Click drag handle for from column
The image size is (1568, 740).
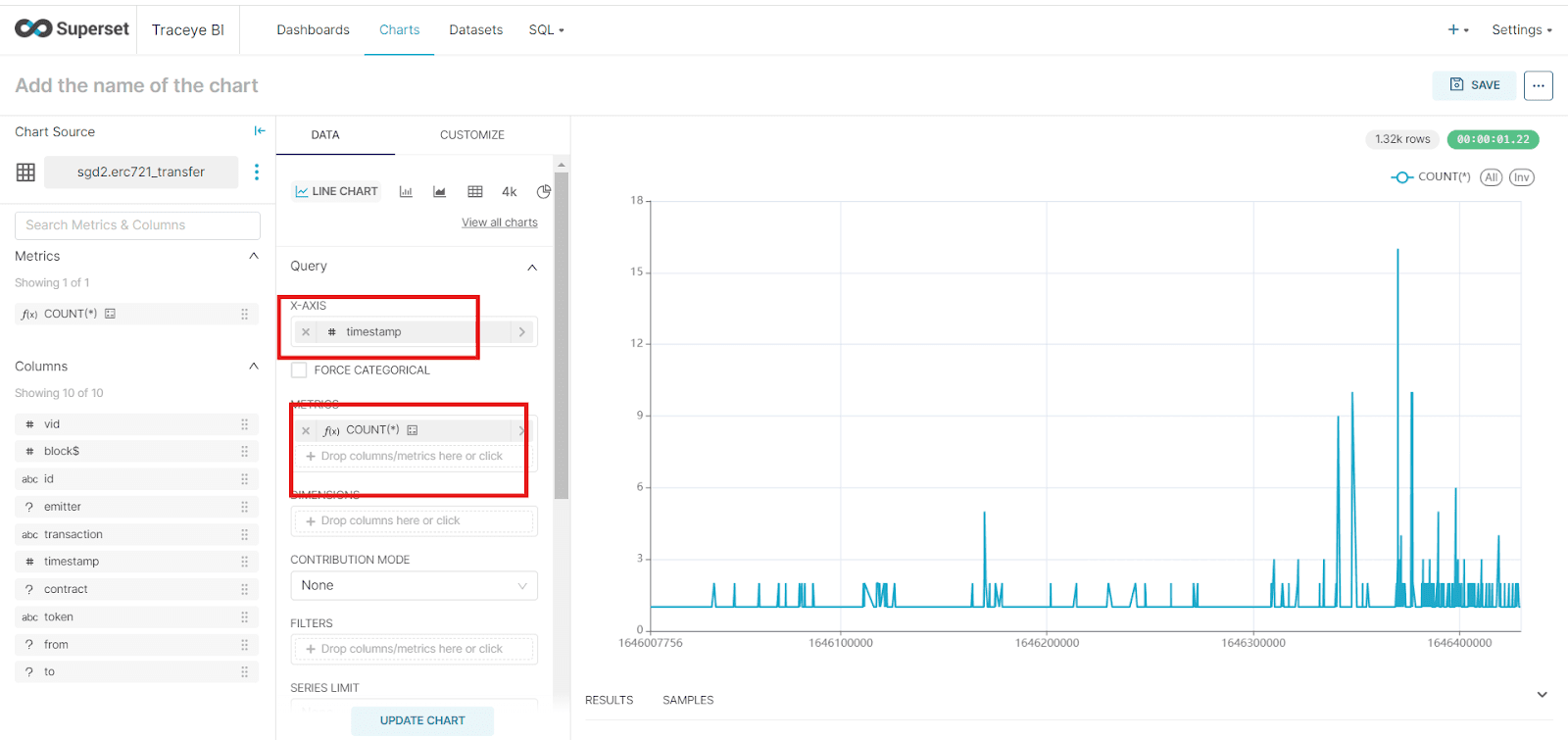(x=245, y=644)
